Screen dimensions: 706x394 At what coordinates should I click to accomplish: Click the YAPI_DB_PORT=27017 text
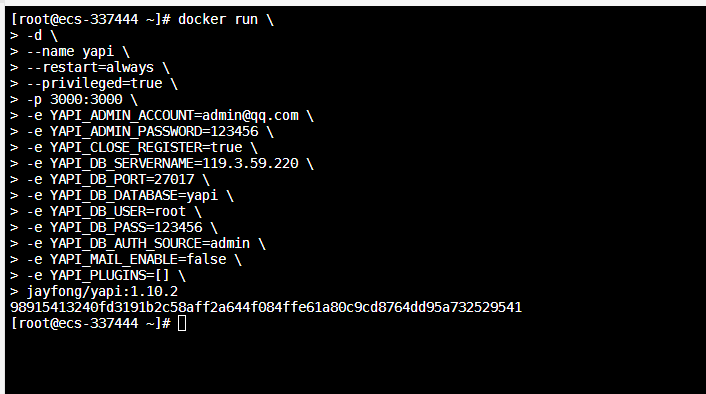pyautogui.click(x=122, y=180)
